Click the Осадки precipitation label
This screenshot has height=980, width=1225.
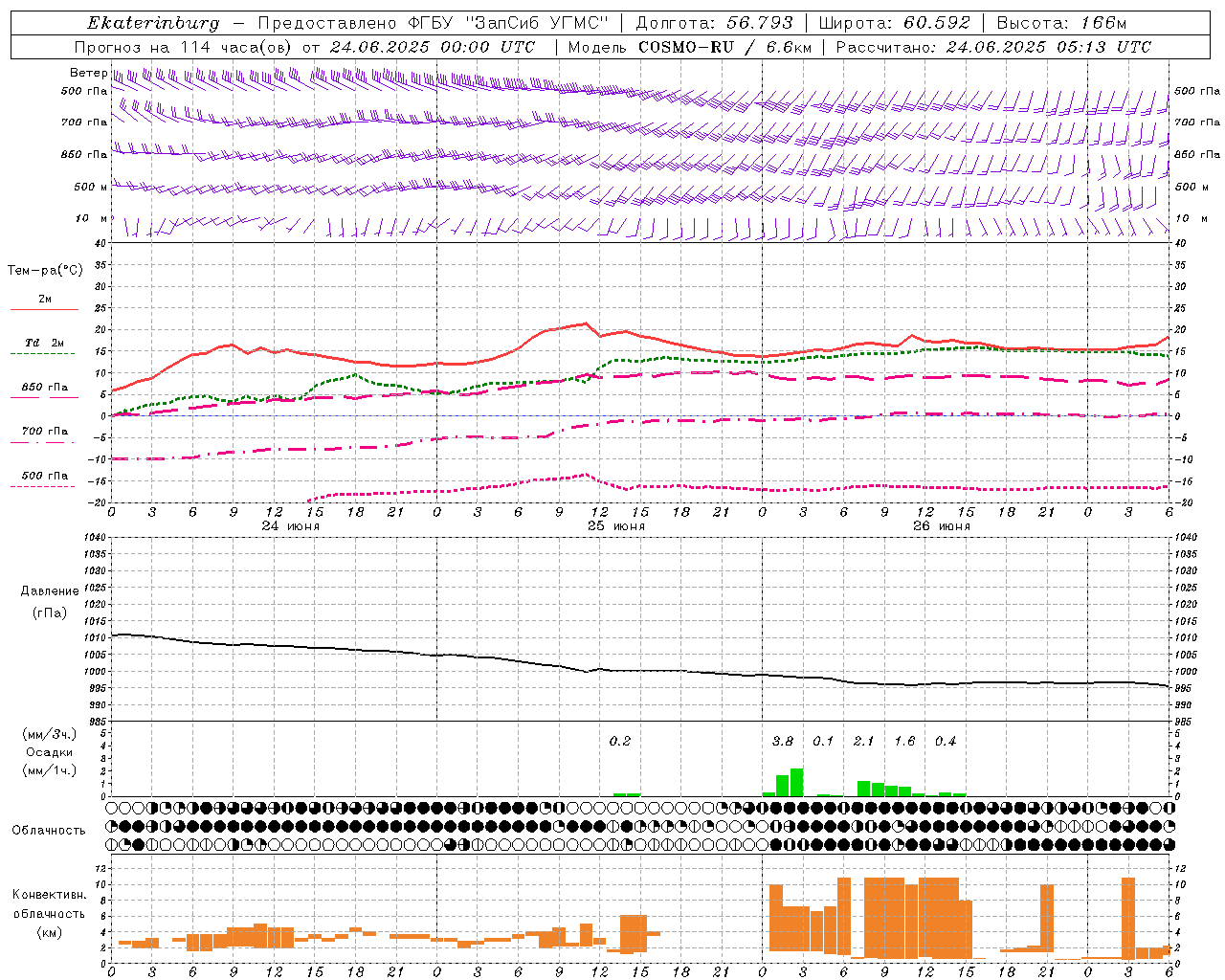tap(49, 752)
